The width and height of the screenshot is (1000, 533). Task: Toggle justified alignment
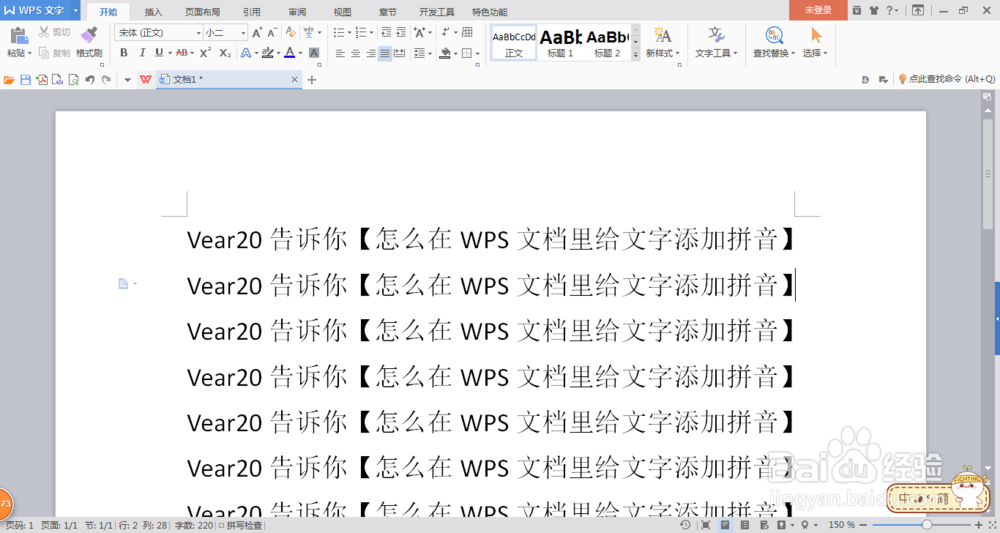(385, 54)
